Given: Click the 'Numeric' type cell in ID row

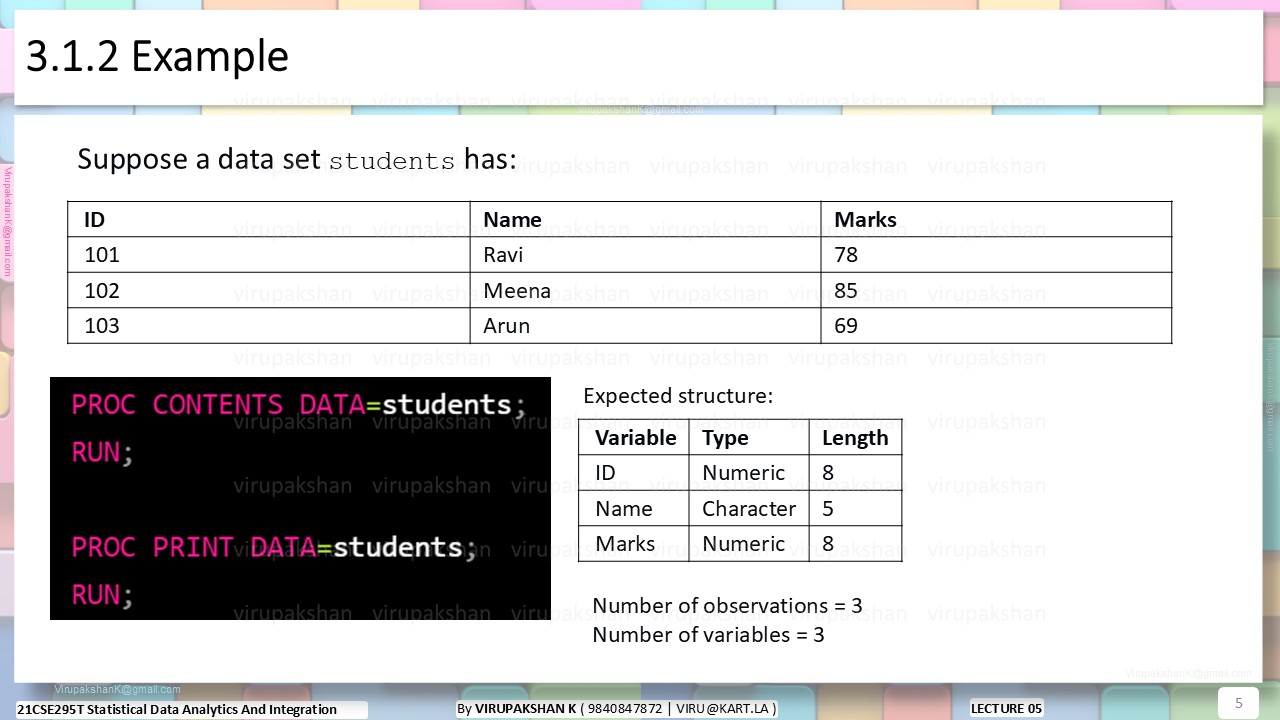Looking at the screenshot, I should [749, 473].
